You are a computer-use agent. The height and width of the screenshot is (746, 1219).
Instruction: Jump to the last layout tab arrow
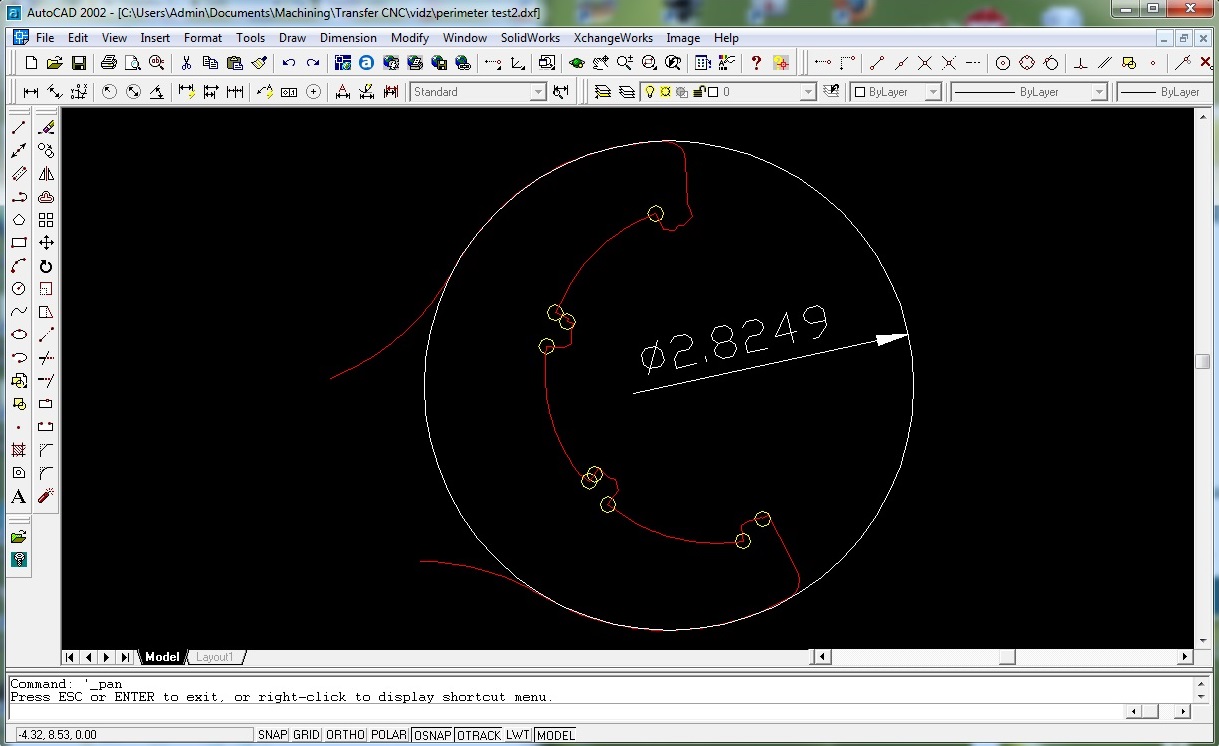[125, 657]
